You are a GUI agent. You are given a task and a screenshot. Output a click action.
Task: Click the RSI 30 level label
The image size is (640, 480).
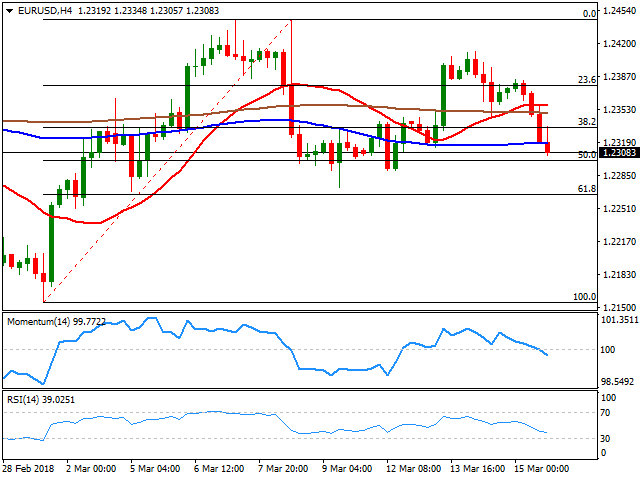pos(606,438)
